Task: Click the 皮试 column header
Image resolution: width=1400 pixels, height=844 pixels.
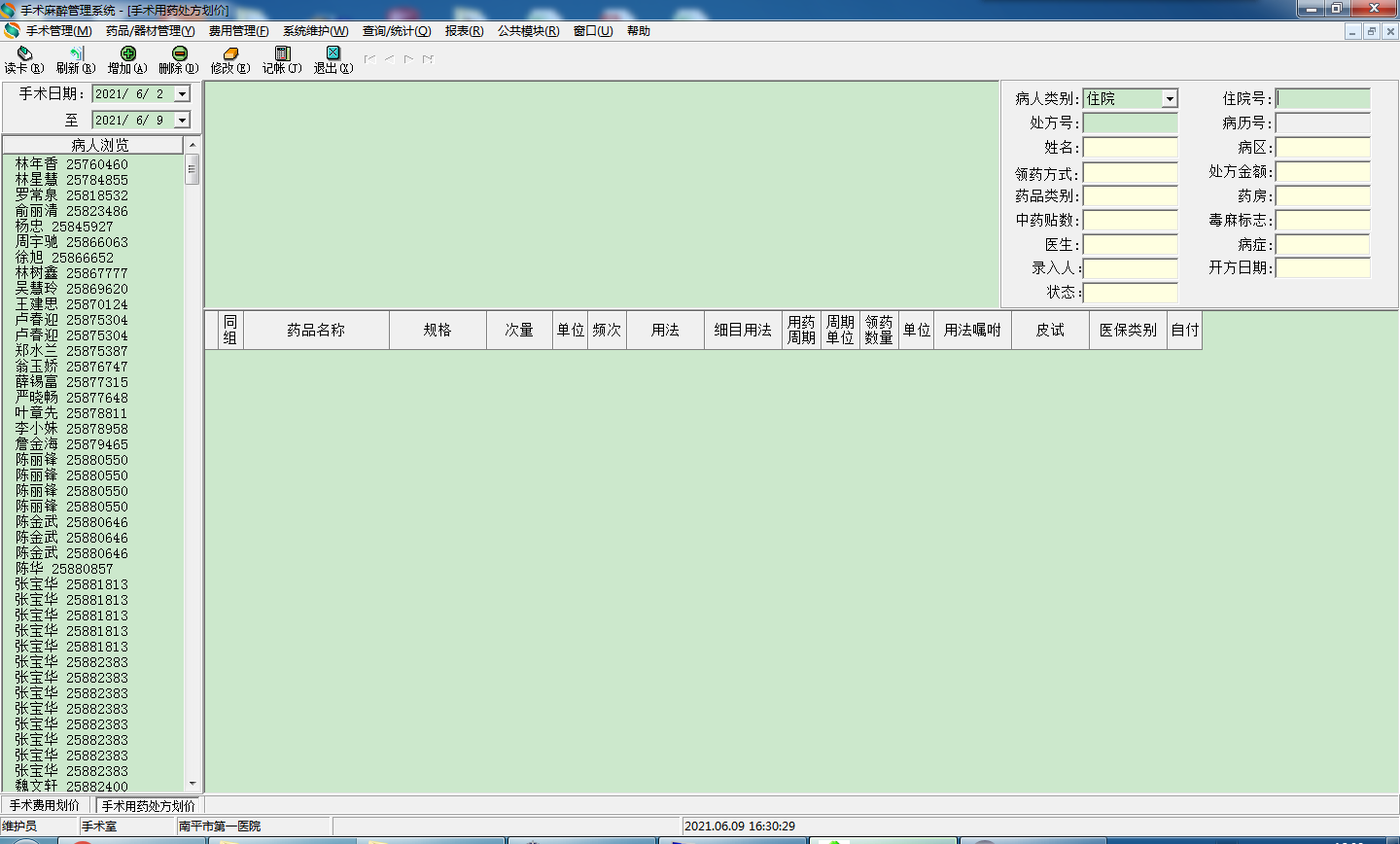Action: pyautogui.click(x=1050, y=331)
